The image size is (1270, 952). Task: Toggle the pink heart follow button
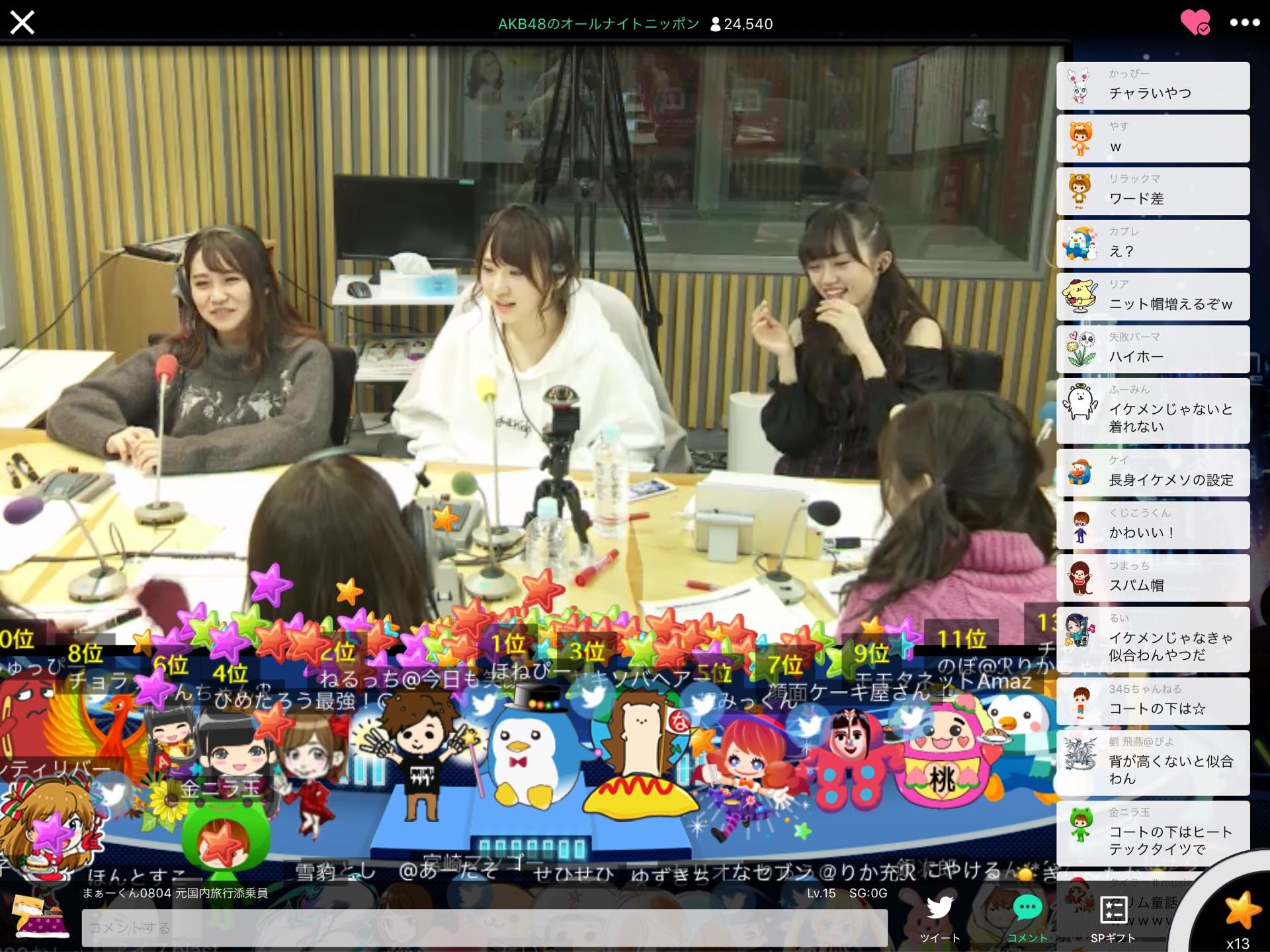tap(1195, 23)
